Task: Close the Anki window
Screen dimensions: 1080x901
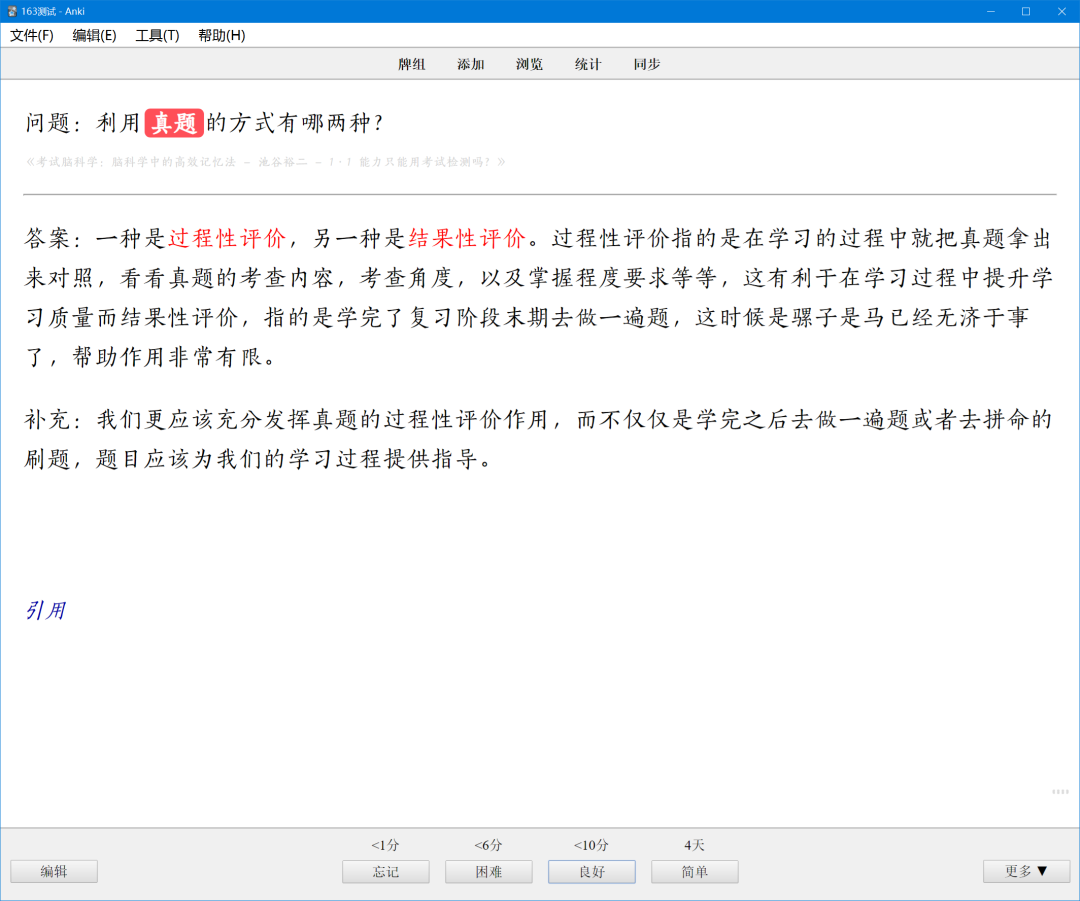Action: (1061, 11)
